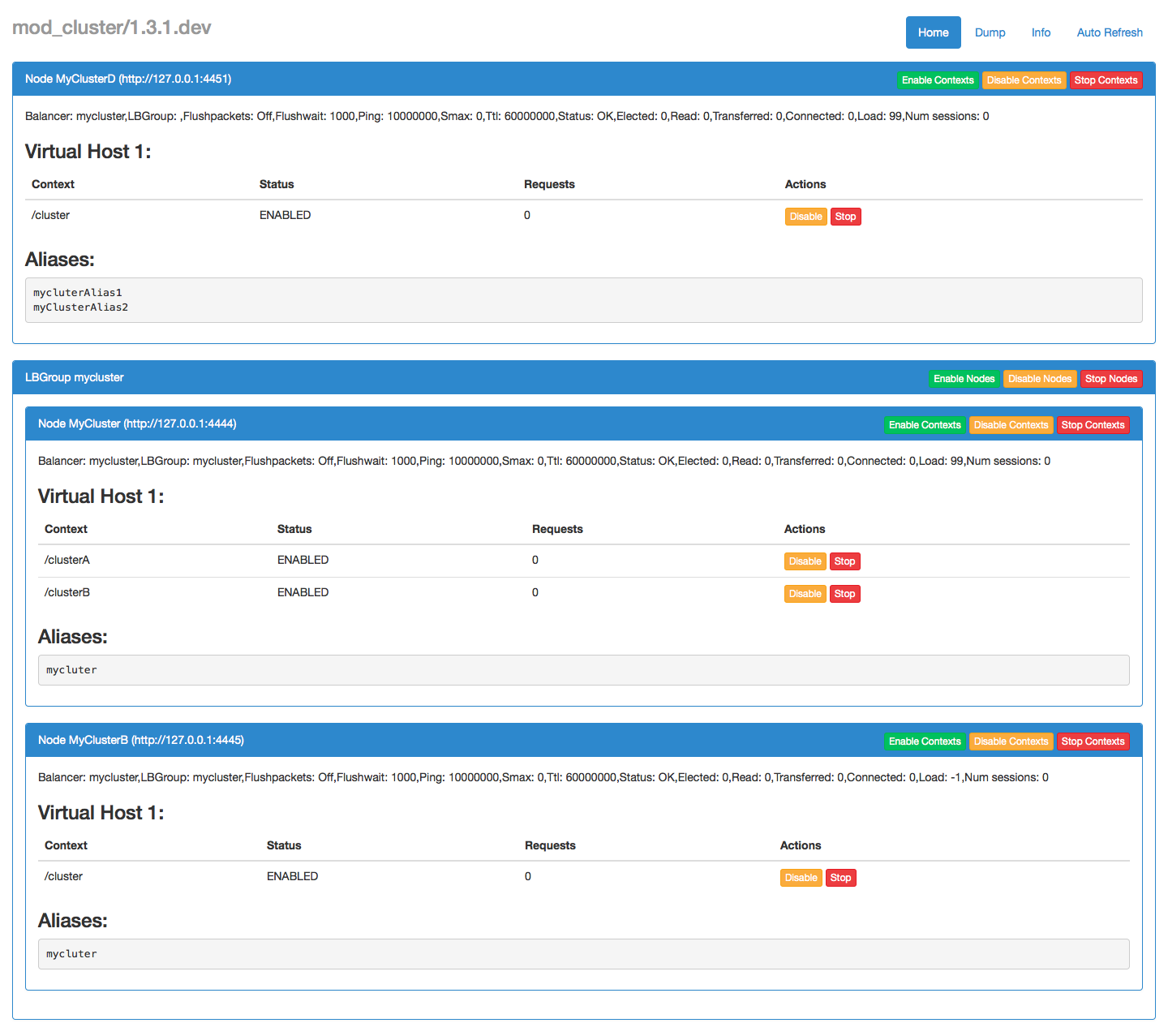Enable Nodes for LBGroup mycluster
Screen dimensions: 1168x1036
964,379
